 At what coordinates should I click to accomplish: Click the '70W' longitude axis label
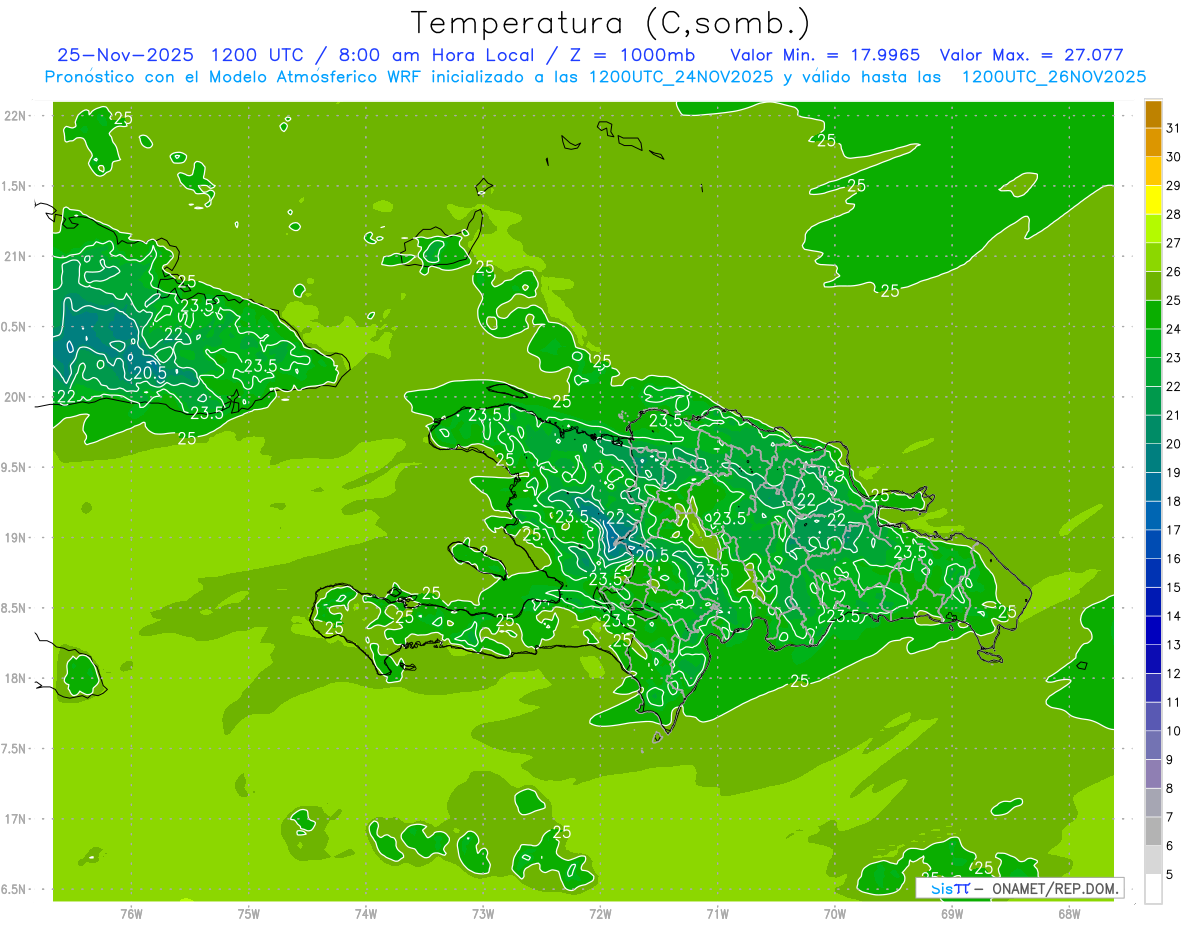835,913
